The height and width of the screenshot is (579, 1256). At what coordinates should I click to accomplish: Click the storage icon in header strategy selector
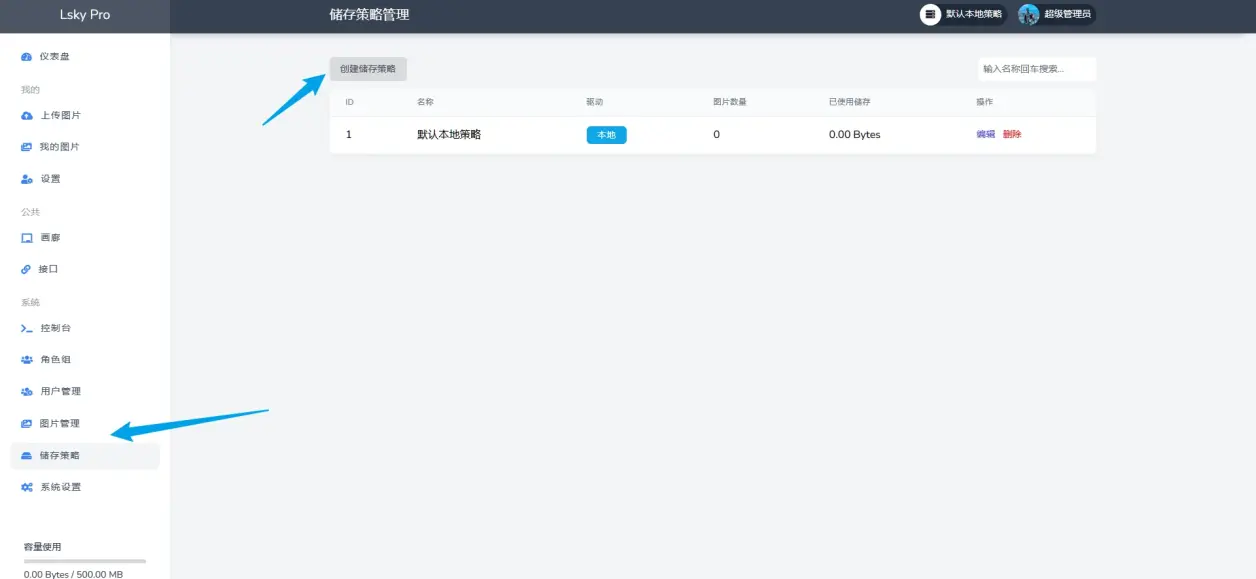coord(931,14)
